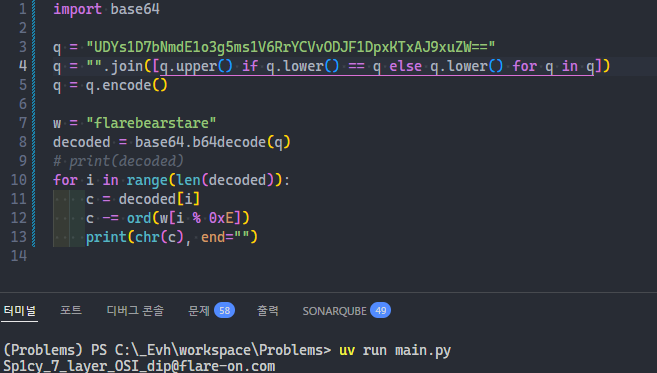The width and height of the screenshot is (657, 373).
Task: Click the PowerShell prompt path 'C:\_Evh\workspace\Problems>'
Action: (x=223, y=350)
